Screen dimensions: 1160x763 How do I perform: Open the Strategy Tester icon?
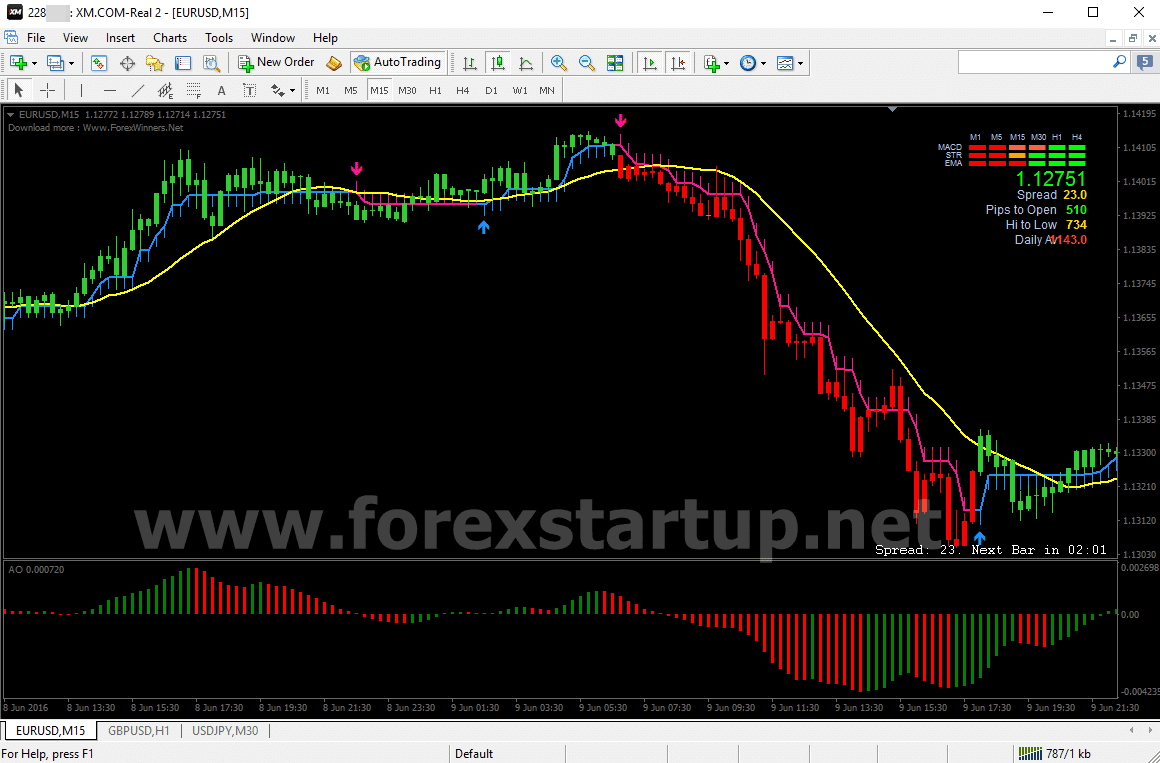(x=212, y=64)
